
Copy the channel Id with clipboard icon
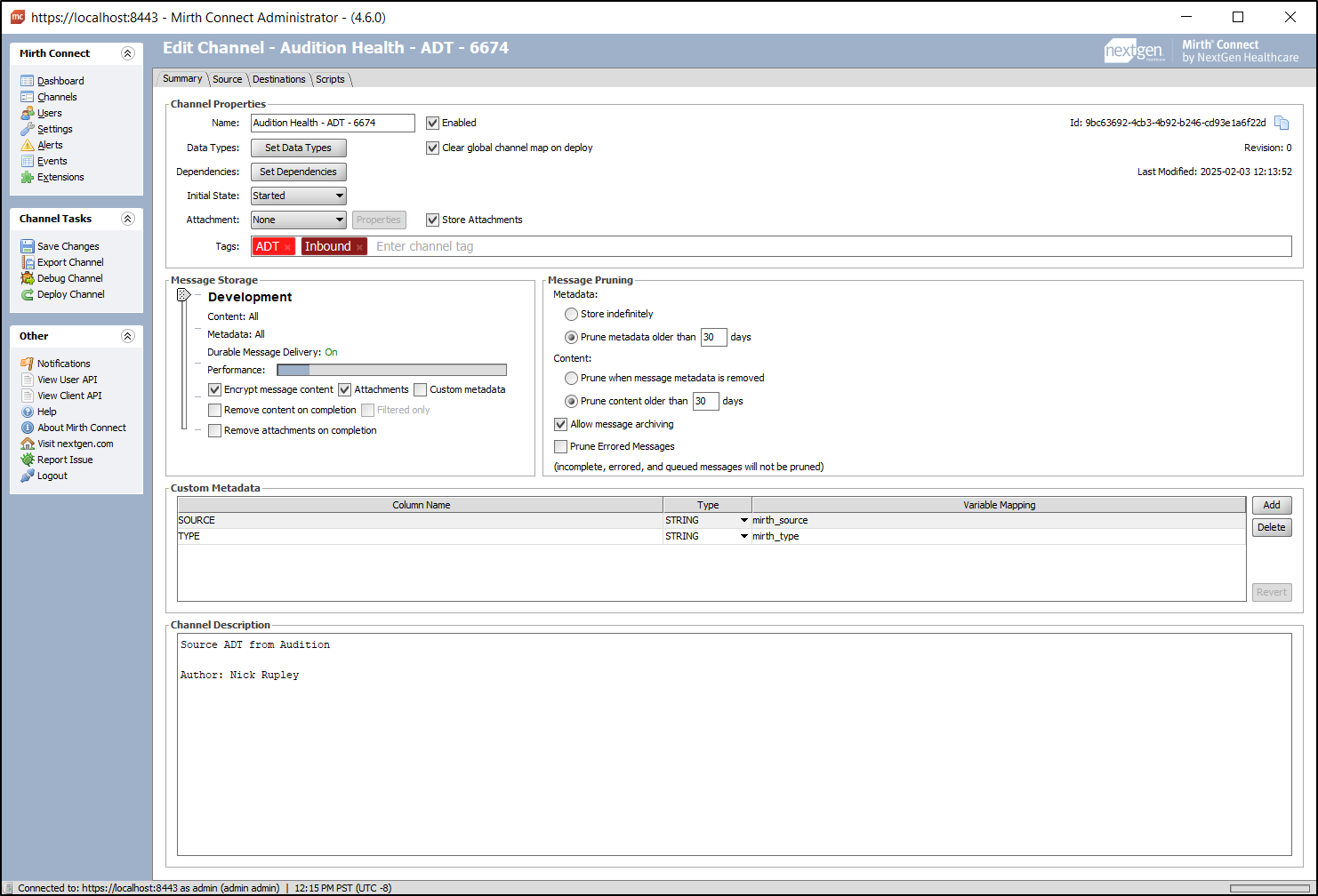(x=1282, y=123)
